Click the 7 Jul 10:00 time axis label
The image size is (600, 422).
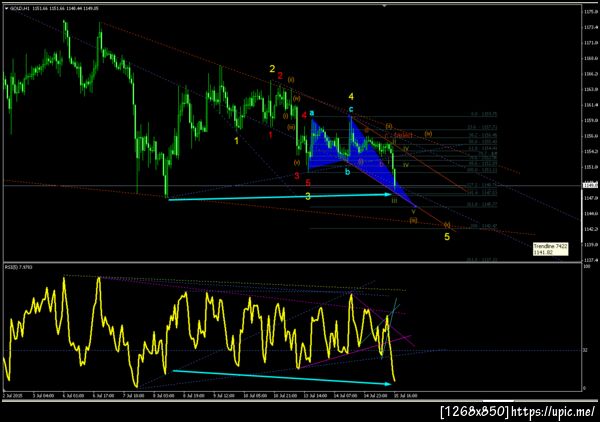pos(133,395)
